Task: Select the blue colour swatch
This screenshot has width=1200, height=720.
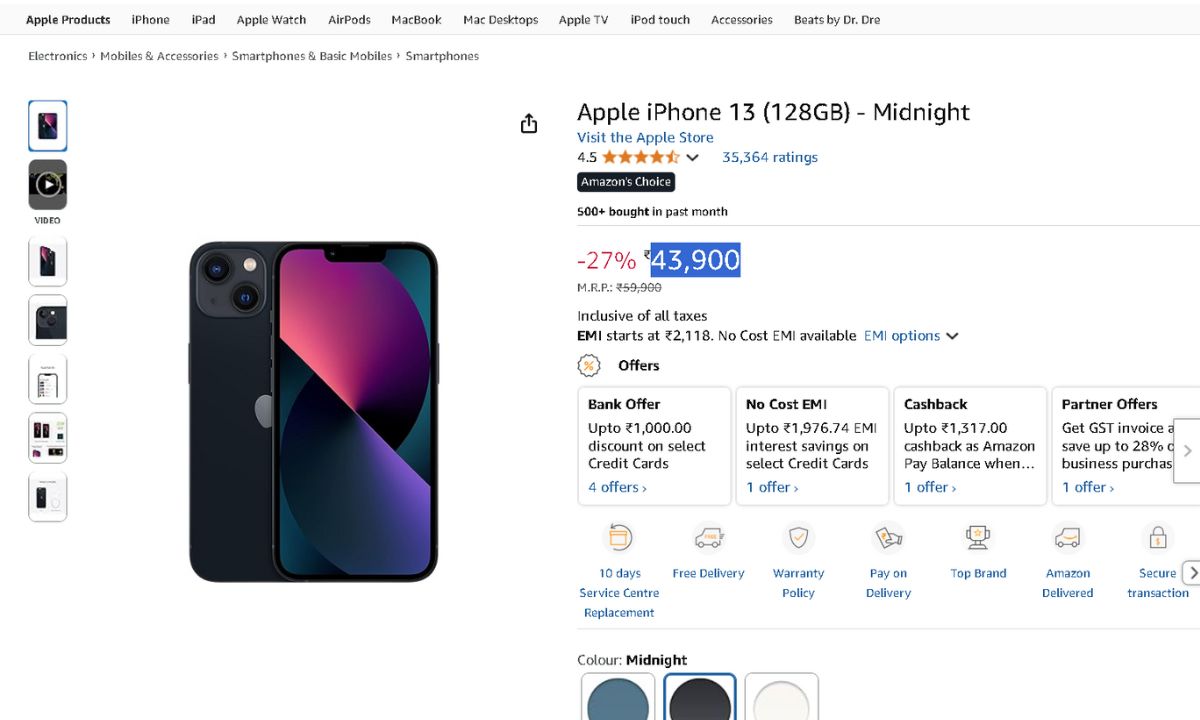Action: 618,698
